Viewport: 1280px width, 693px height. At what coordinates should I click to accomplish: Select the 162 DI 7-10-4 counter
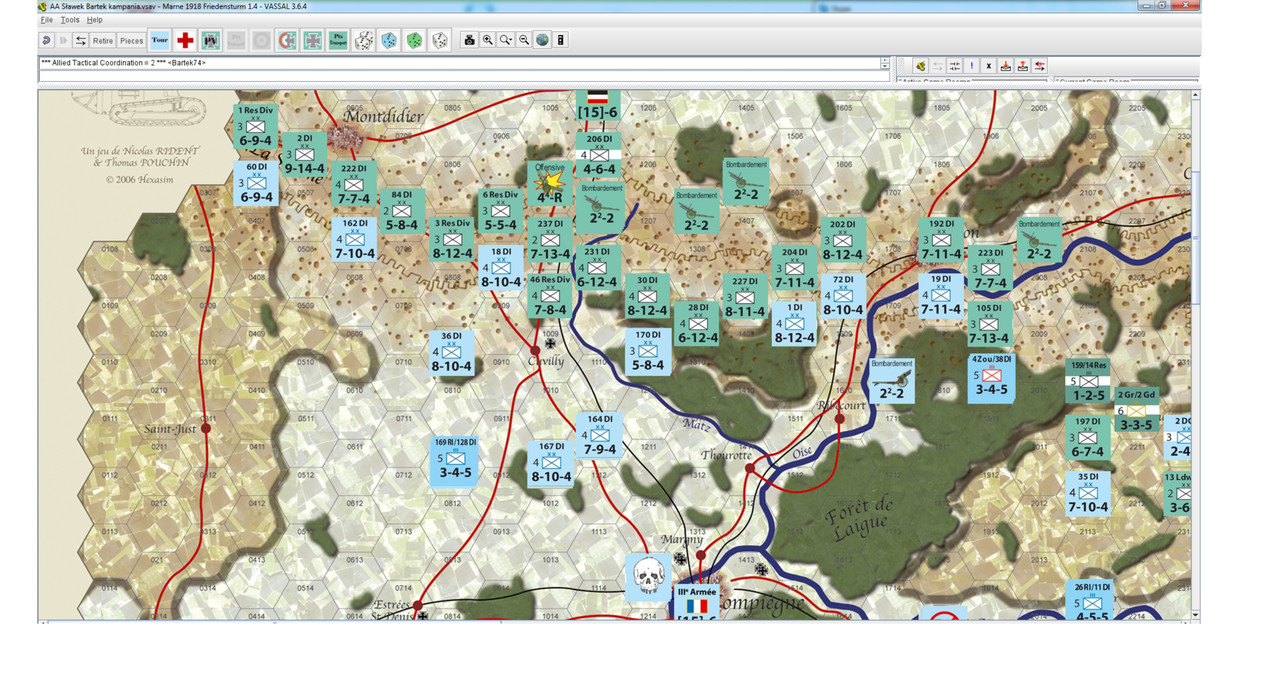(x=354, y=239)
